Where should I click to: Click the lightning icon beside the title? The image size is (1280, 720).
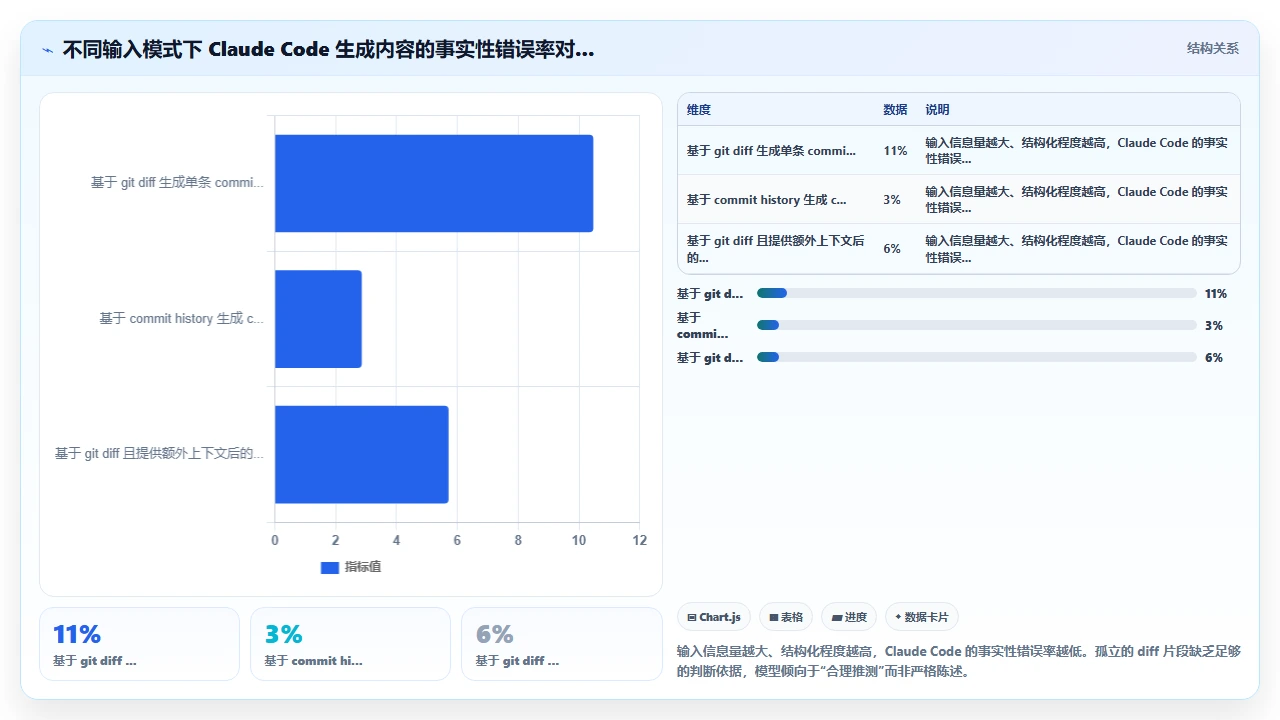click(x=48, y=50)
